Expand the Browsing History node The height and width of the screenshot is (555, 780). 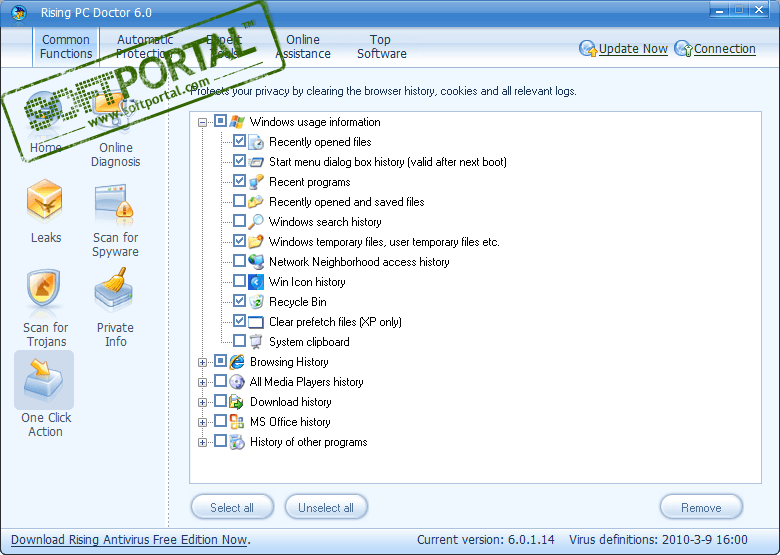202,363
